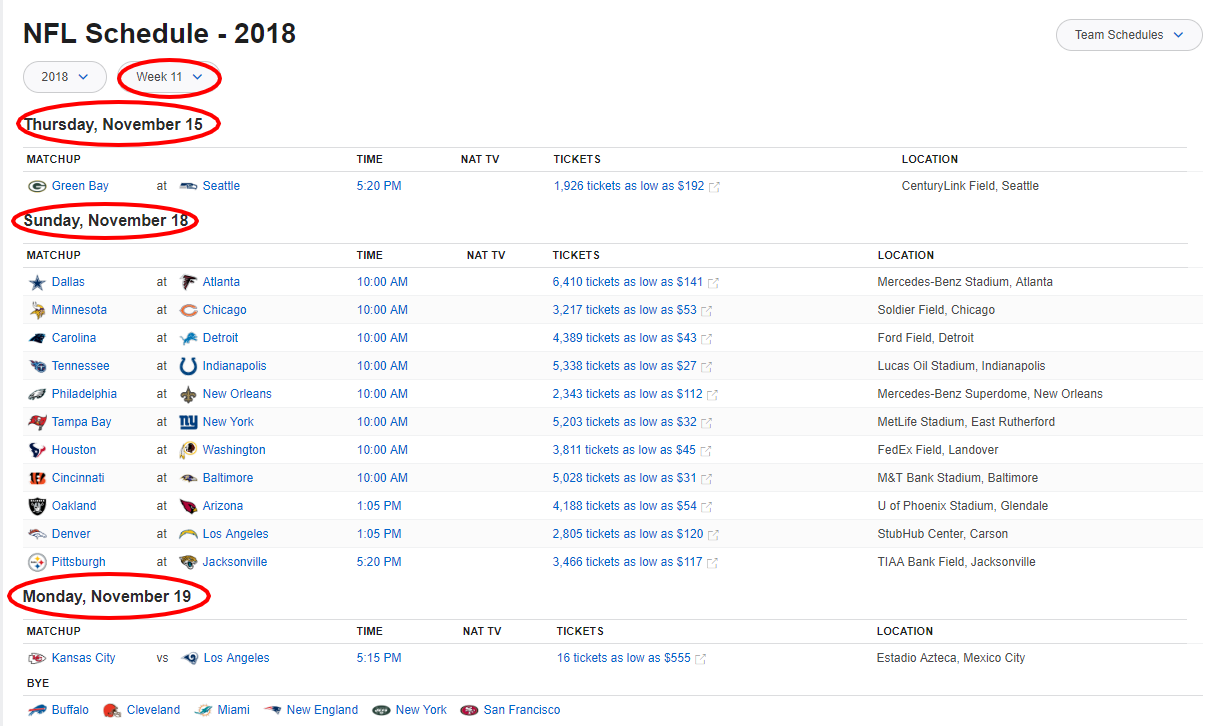Open 4,188 tickets as low as $54
This screenshot has width=1214, height=726.
point(625,506)
